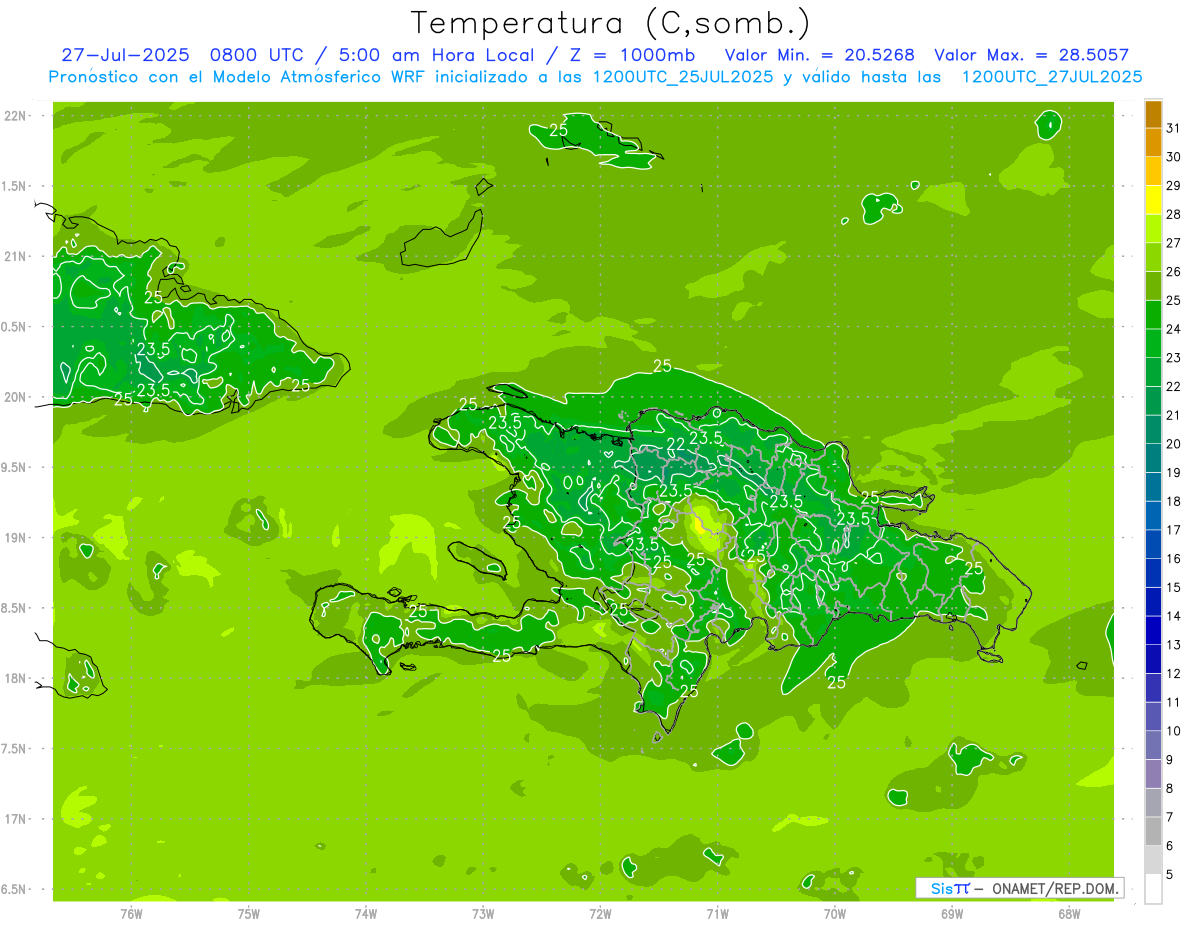Click the colorbar value label "24"

[x=1174, y=329]
